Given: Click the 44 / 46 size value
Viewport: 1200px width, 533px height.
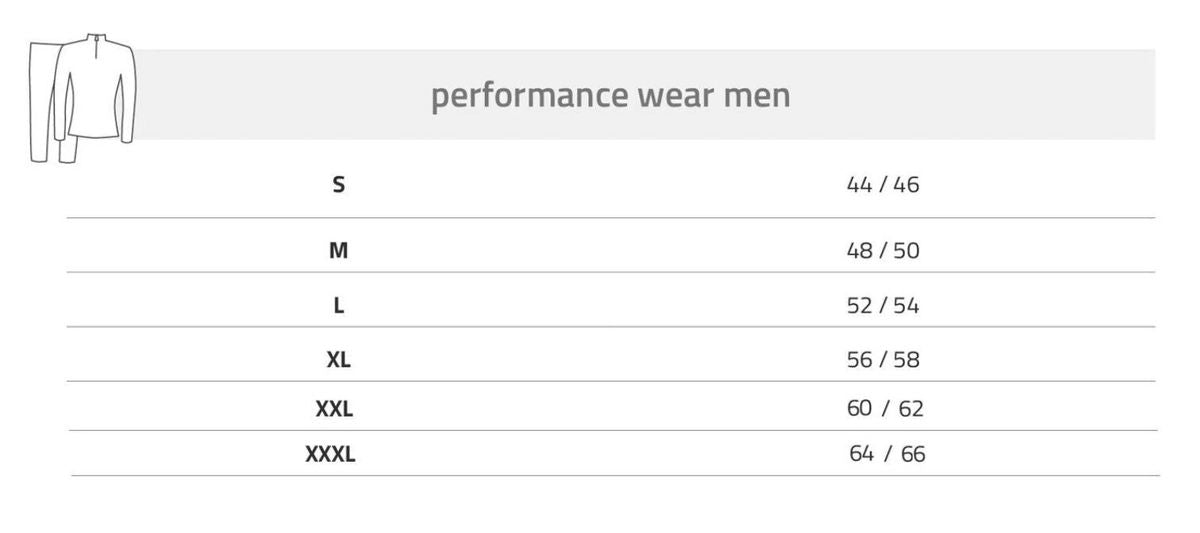Looking at the screenshot, I should (x=882, y=184).
